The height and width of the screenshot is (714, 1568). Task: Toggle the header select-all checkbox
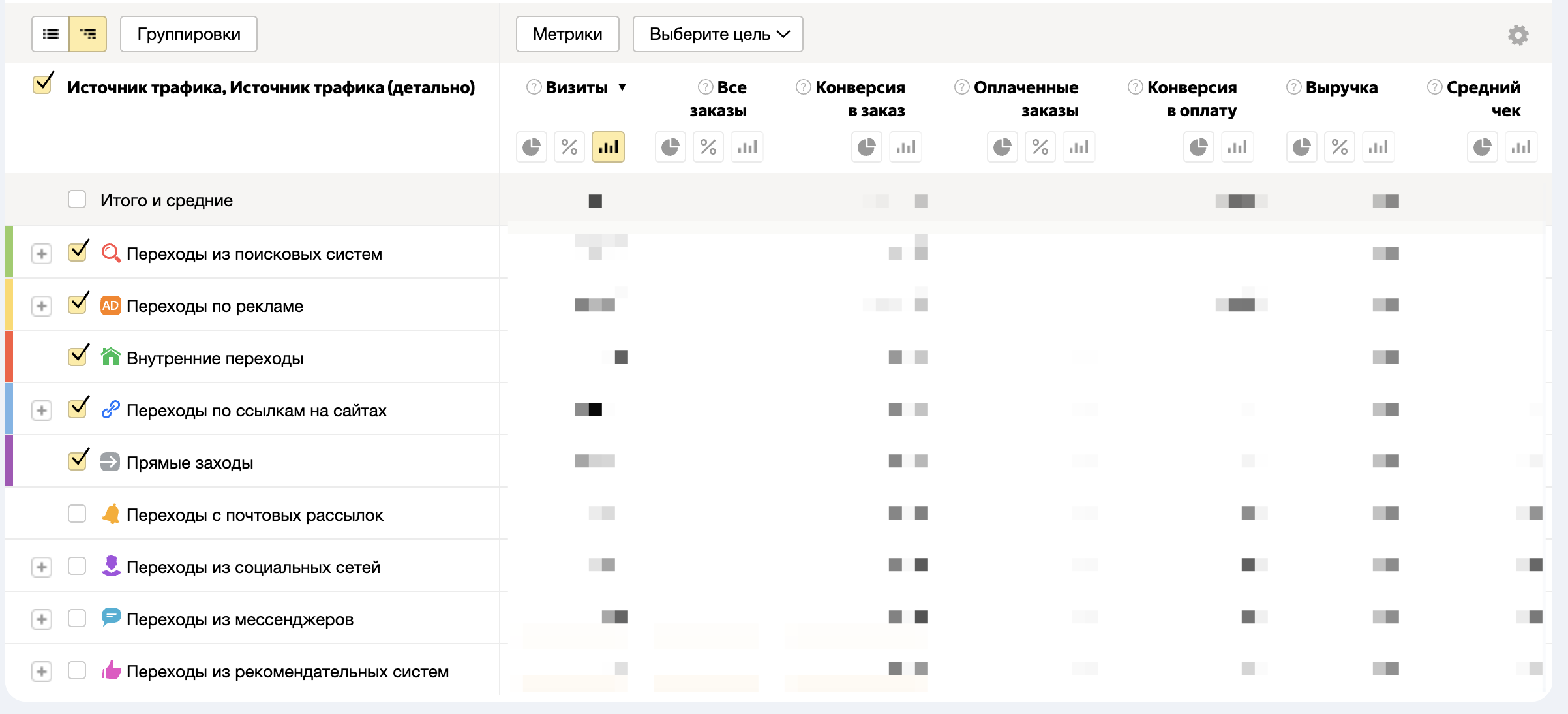tap(42, 84)
